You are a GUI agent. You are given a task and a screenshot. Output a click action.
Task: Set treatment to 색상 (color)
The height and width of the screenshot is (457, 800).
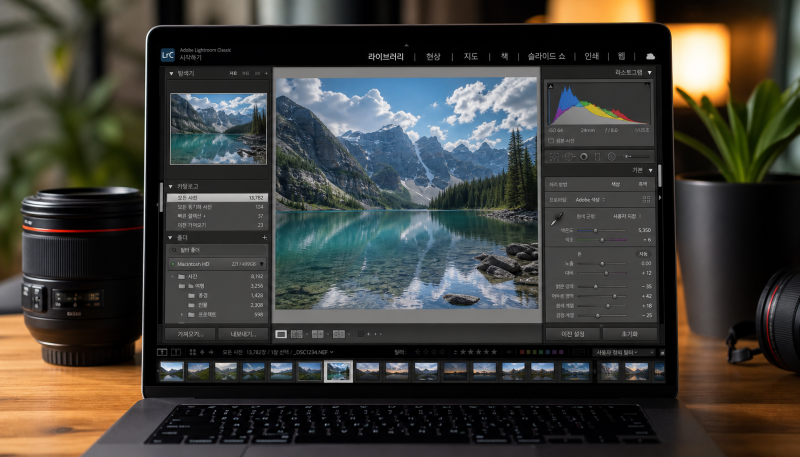pos(616,184)
